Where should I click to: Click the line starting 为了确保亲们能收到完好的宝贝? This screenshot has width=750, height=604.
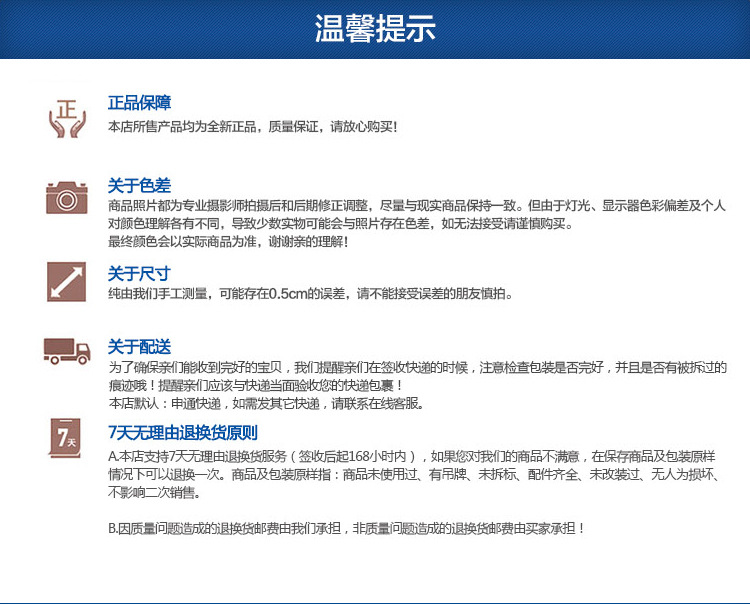[416, 367]
